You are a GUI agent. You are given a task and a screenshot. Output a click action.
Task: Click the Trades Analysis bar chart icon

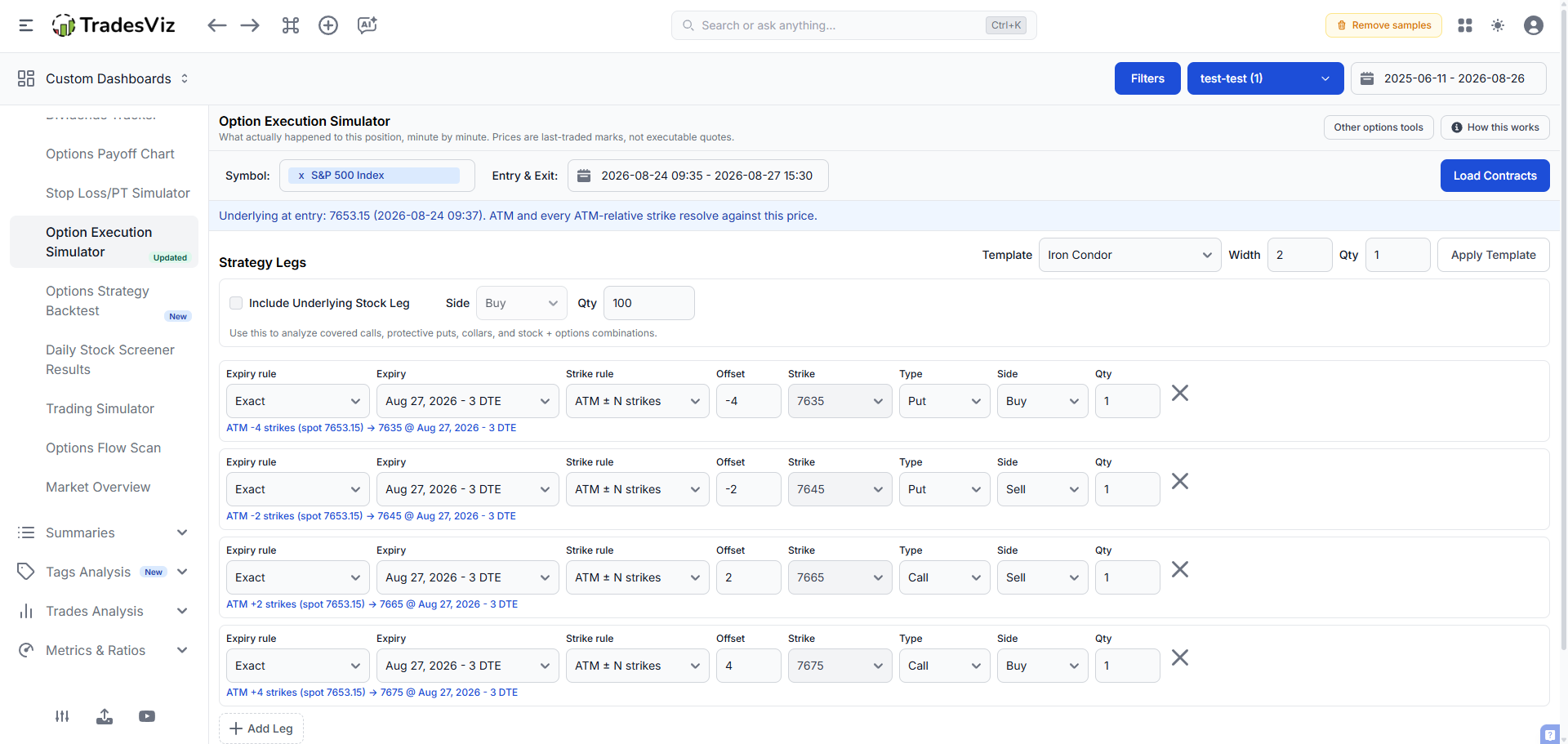(x=26, y=611)
